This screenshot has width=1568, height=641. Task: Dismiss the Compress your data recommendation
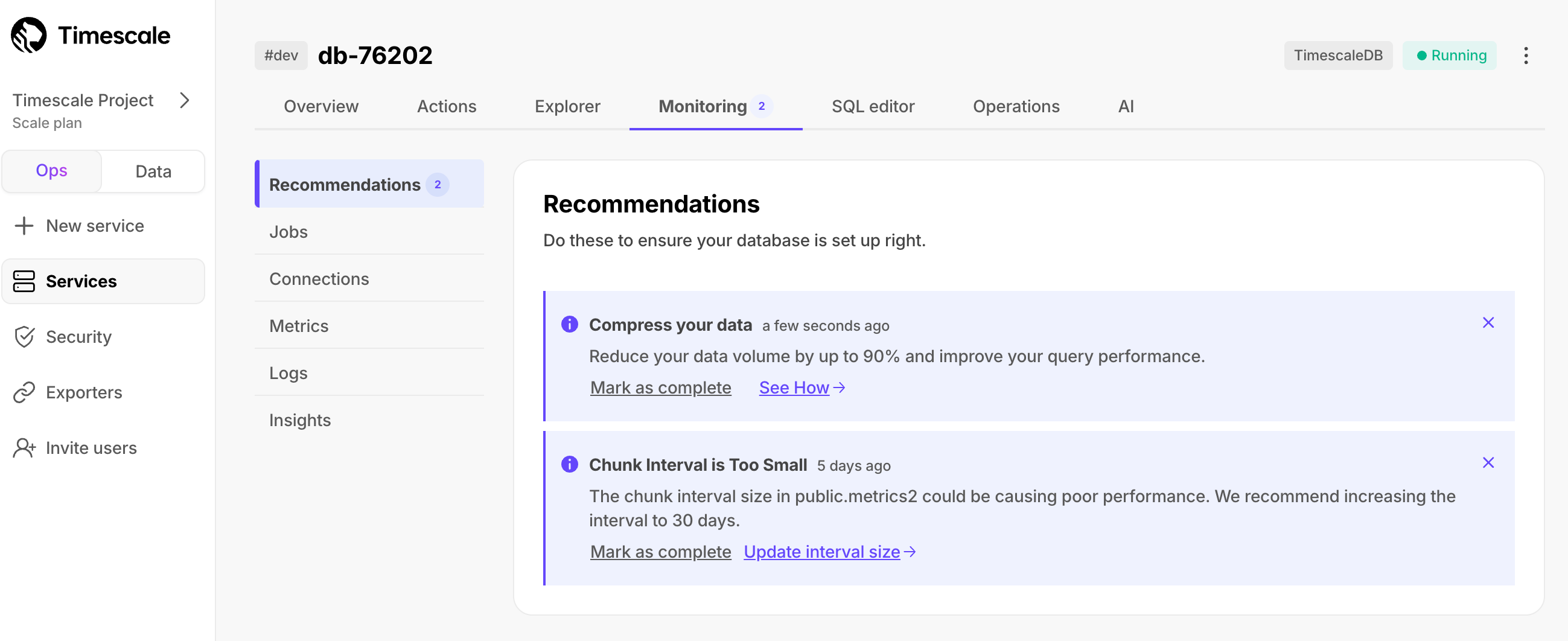coord(1488,323)
